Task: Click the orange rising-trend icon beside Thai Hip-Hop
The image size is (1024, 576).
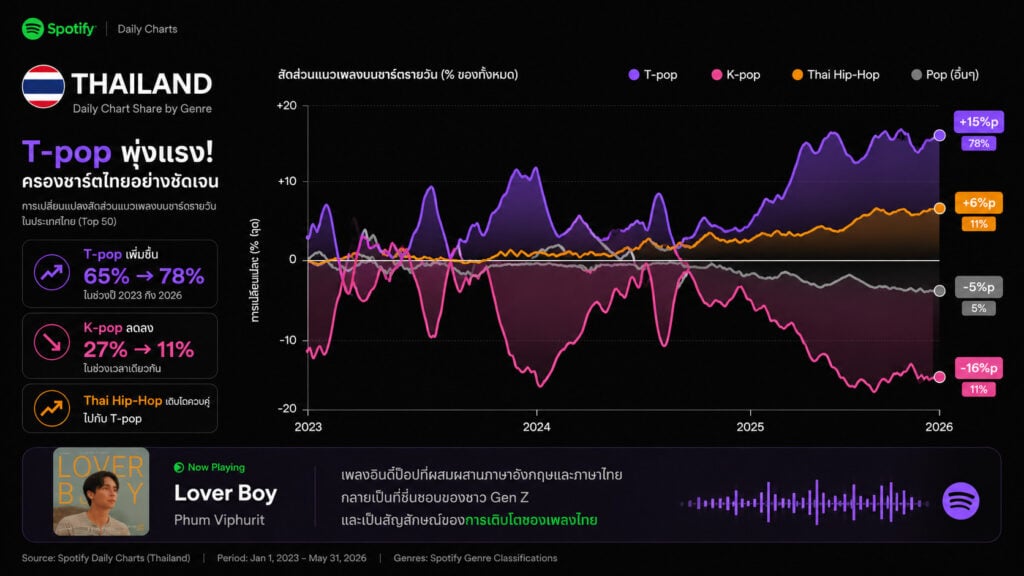Action: [x=52, y=409]
